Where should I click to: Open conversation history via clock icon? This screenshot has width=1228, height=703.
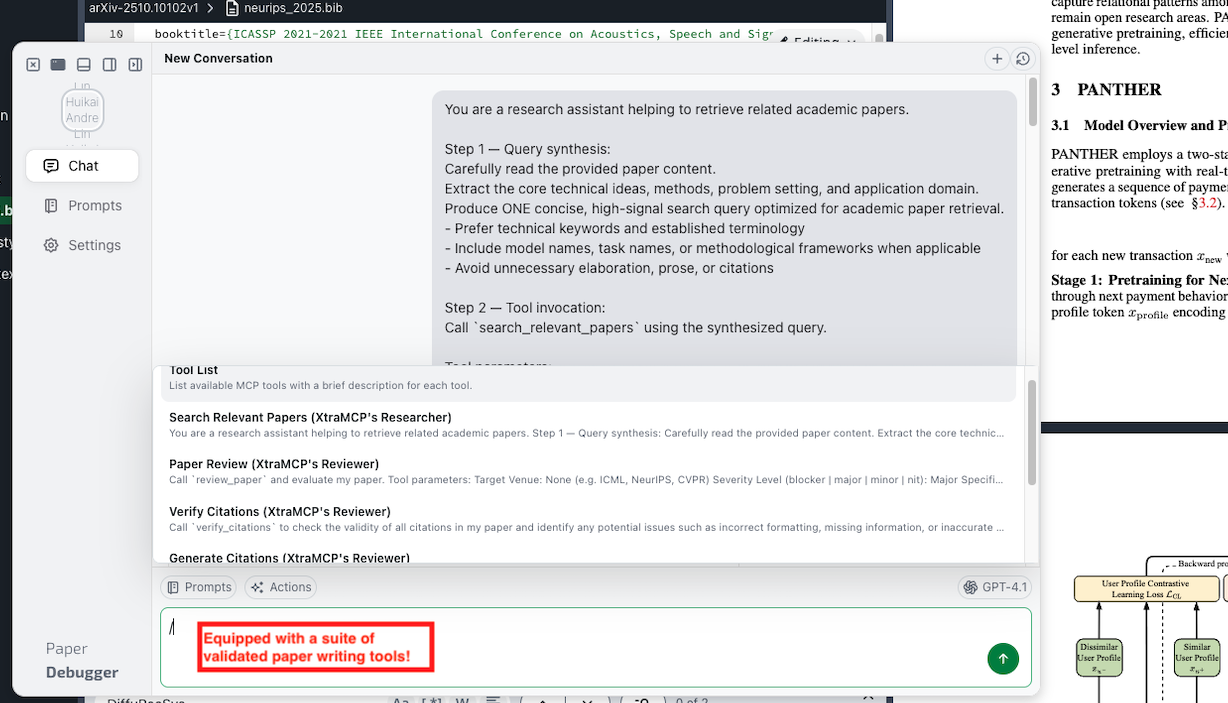[x=1021, y=58]
